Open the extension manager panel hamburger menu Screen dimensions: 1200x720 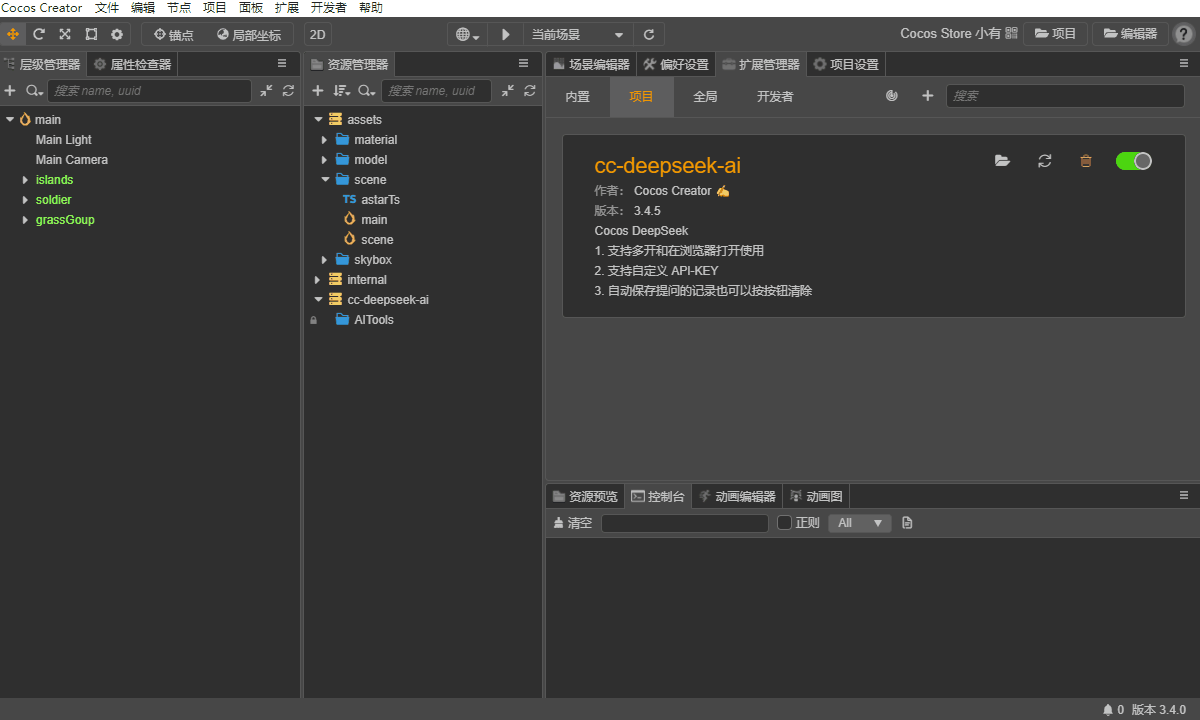point(1184,64)
